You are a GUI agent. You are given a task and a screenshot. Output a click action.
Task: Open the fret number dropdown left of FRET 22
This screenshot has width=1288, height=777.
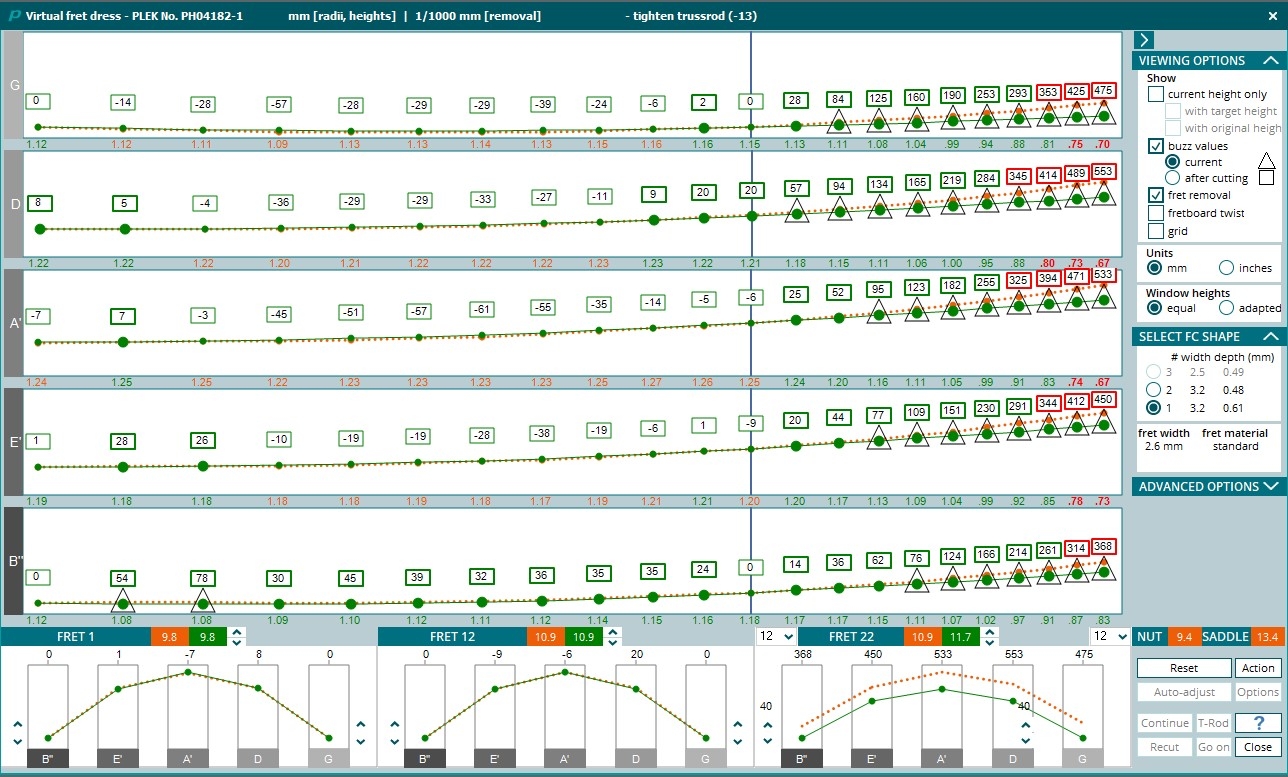tap(776, 637)
